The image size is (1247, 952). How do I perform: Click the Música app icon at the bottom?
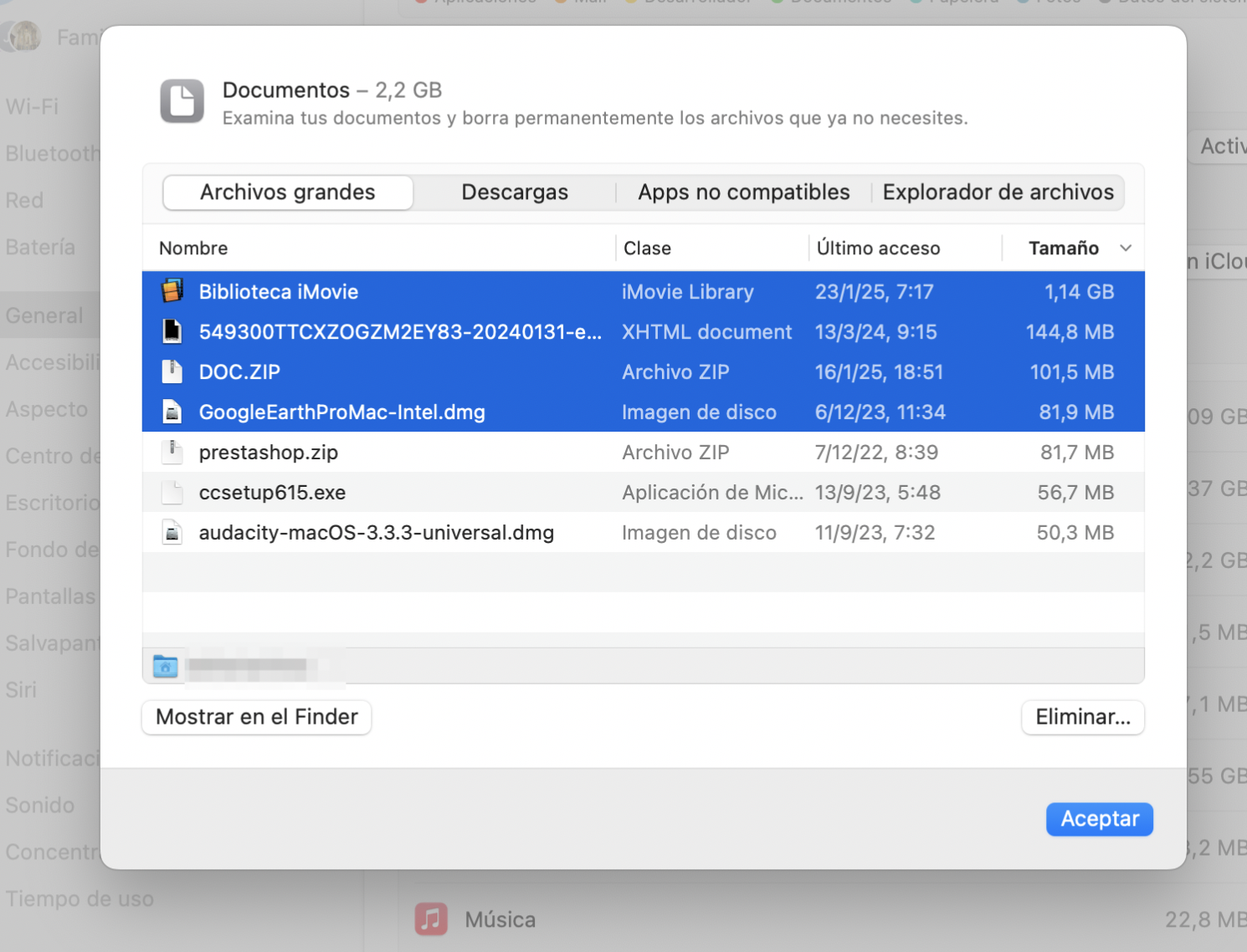[430, 919]
